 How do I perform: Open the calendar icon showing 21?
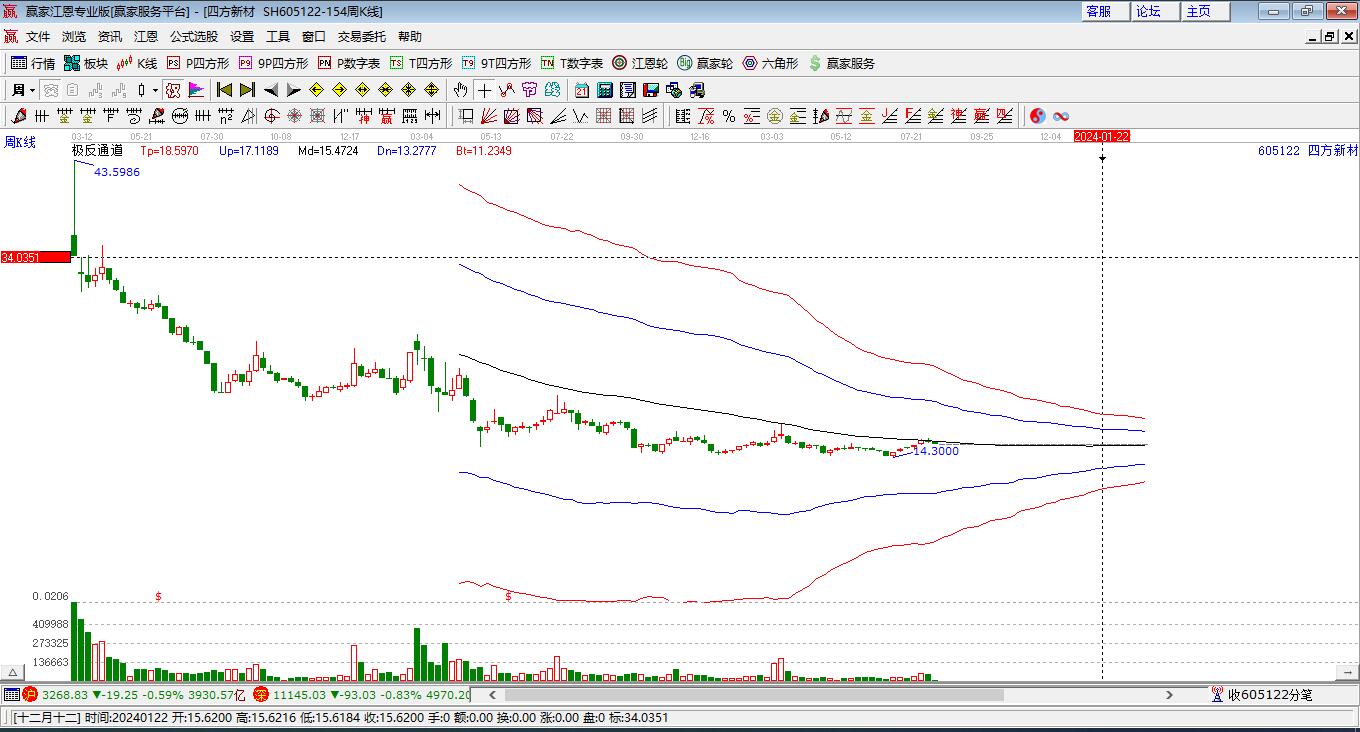coord(582,90)
